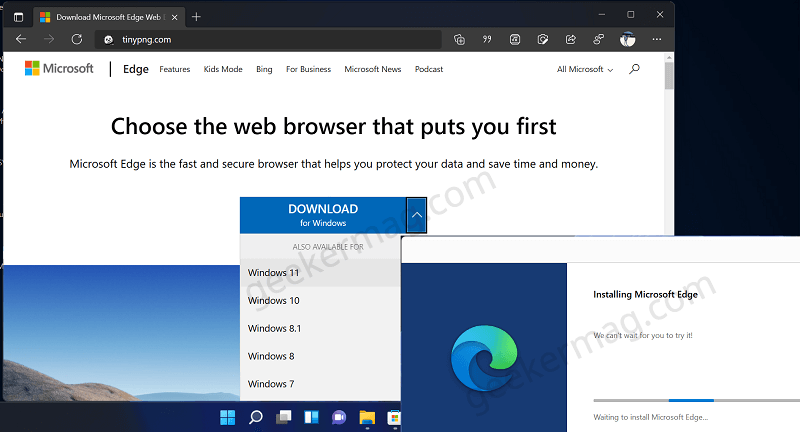Open File Explorer from taskbar
800x432 pixels.
pos(367,417)
